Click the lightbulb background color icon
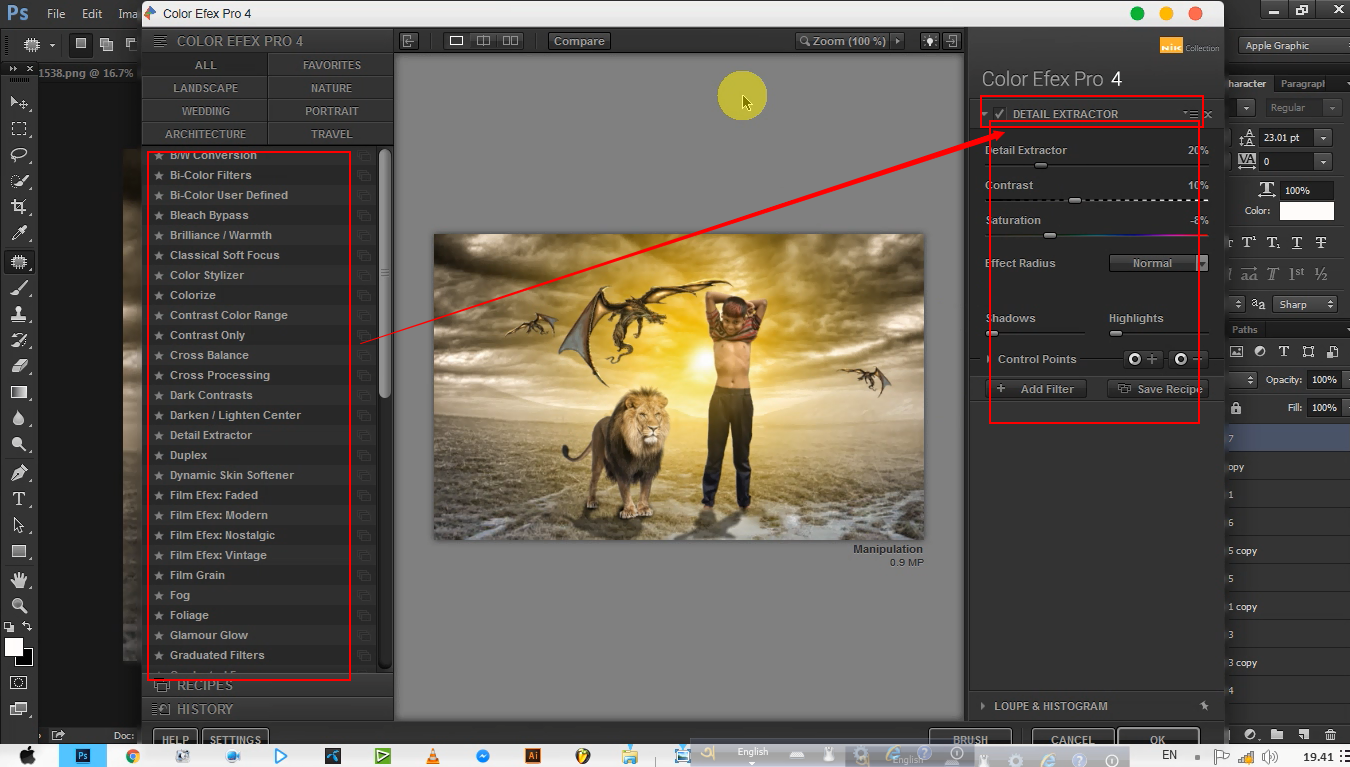Screen dimensions: 1350x767 pos(930,41)
